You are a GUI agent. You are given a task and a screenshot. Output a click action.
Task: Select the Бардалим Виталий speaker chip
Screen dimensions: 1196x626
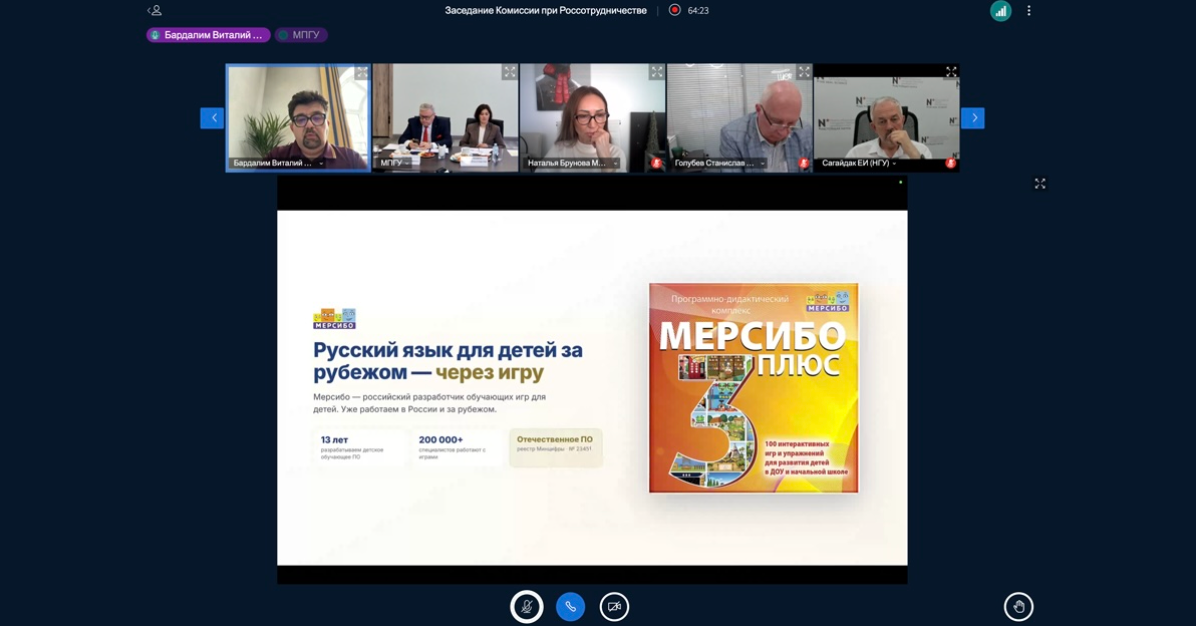pos(208,35)
